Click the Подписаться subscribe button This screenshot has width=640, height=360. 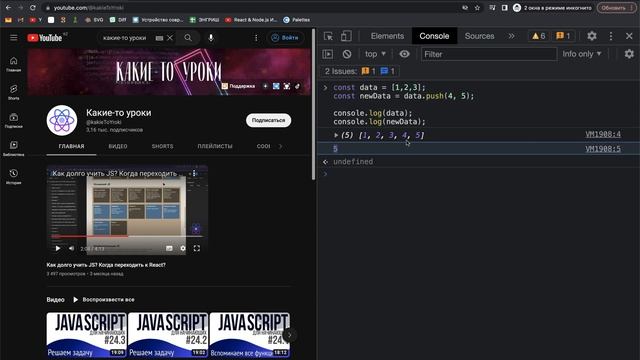point(268,120)
